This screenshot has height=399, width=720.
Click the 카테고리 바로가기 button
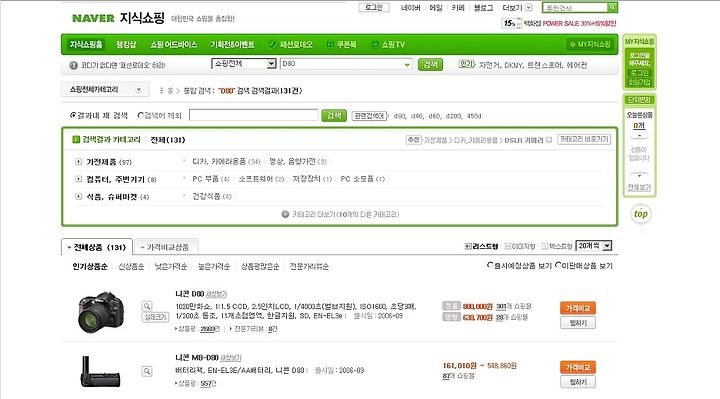tap(584, 139)
